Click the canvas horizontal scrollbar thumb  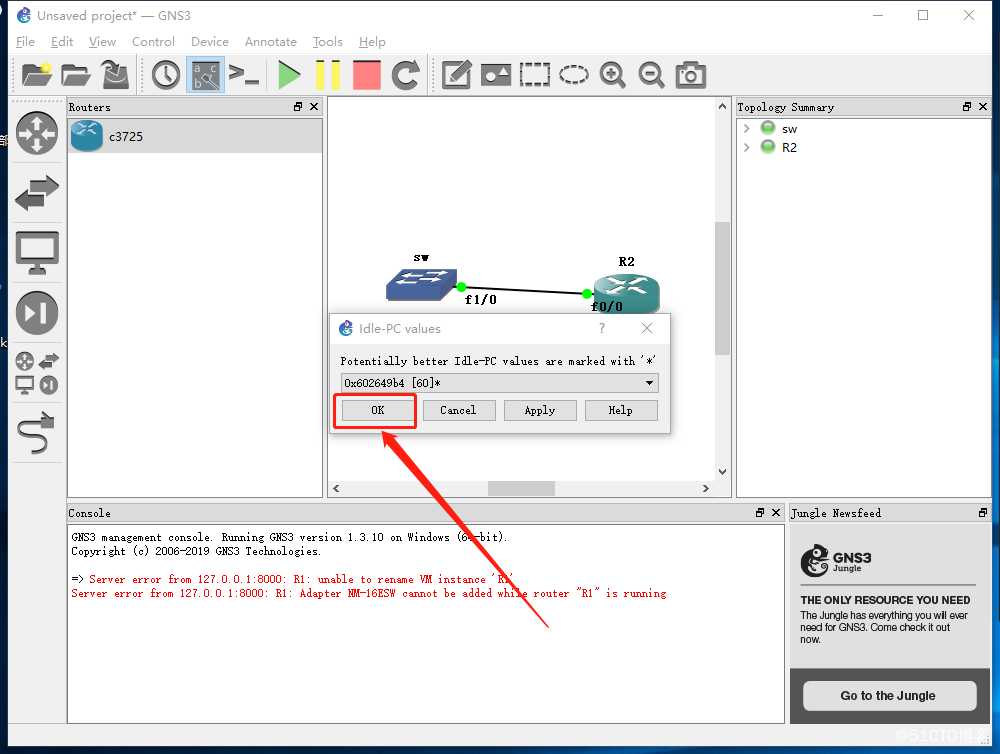point(521,488)
